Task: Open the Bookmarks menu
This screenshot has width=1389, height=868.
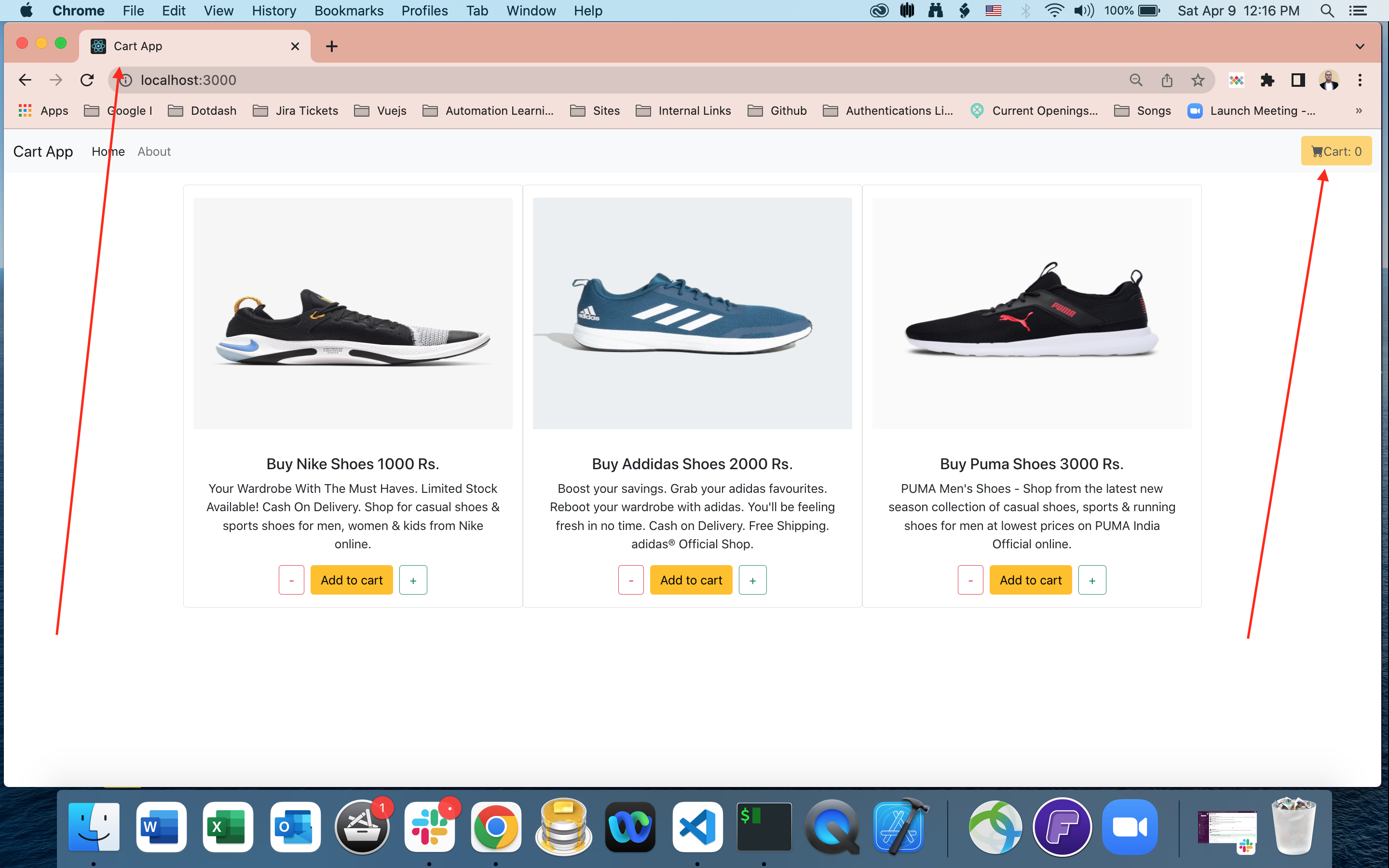Action: point(348,11)
